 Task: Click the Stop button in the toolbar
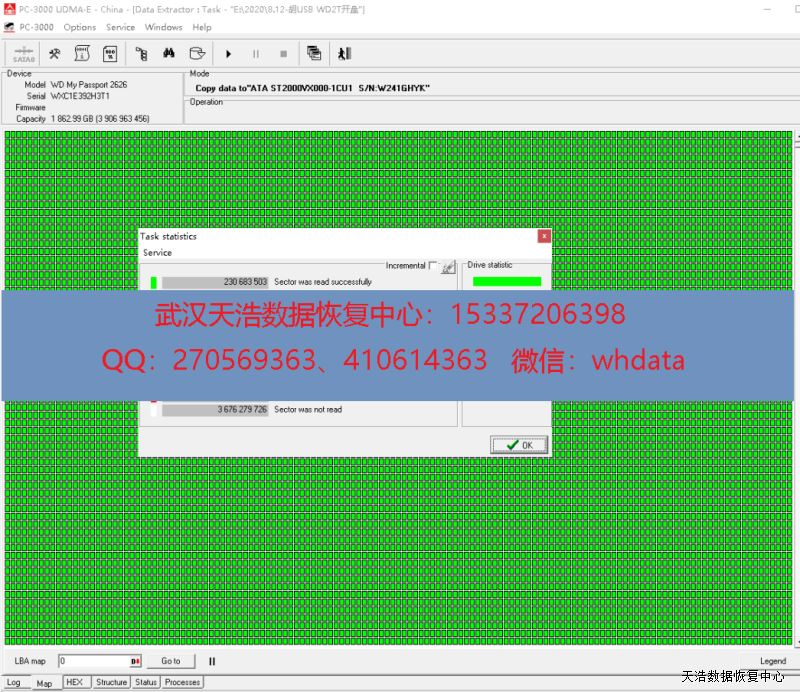[283, 54]
